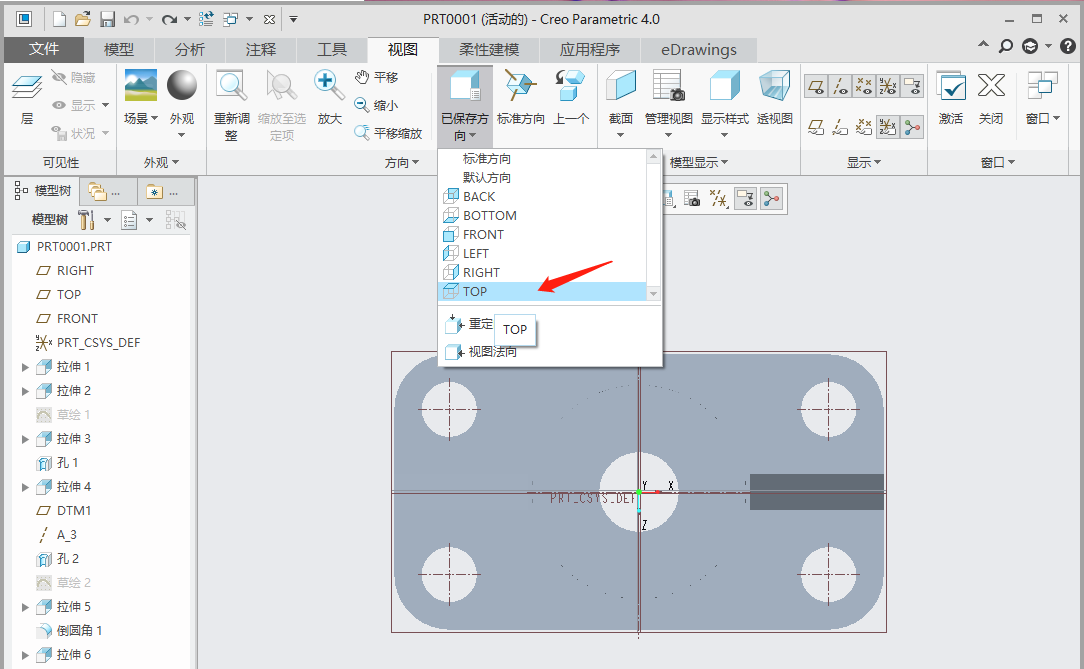Toggle csys display in graphics toolbar

tap(719, 200)
